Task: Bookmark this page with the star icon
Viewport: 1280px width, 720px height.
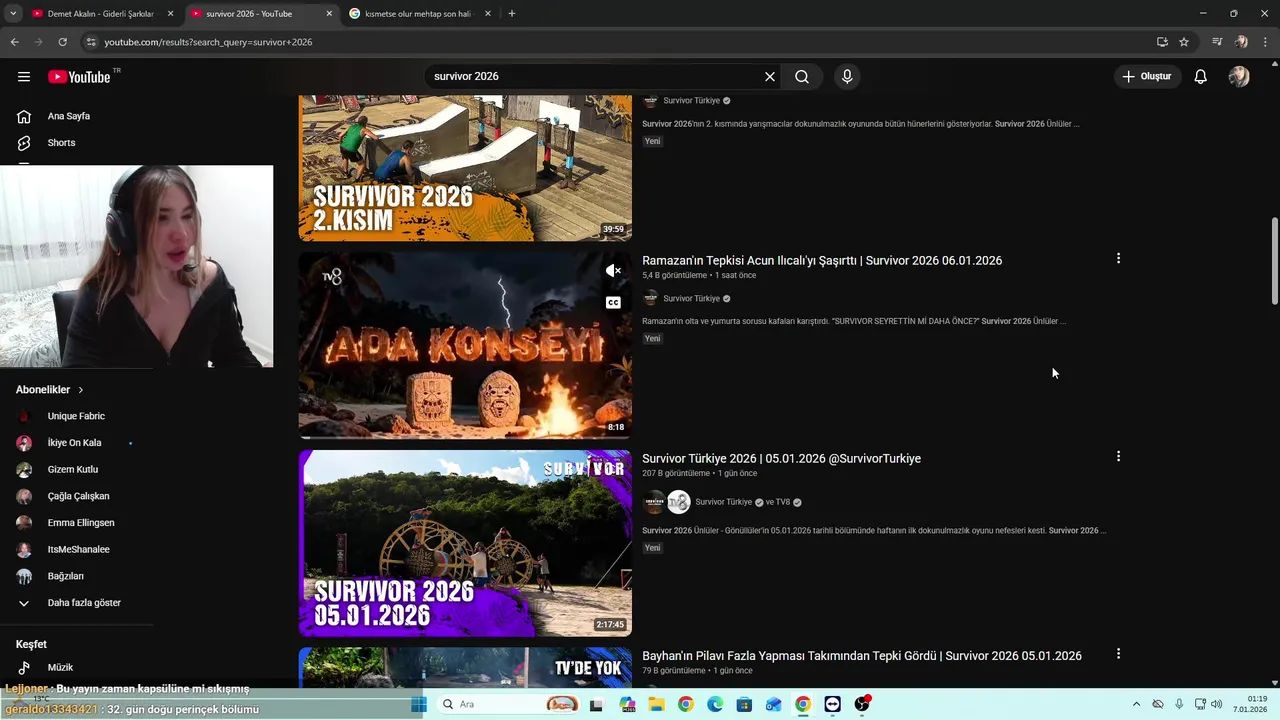Action: (x=1184, y=42)
